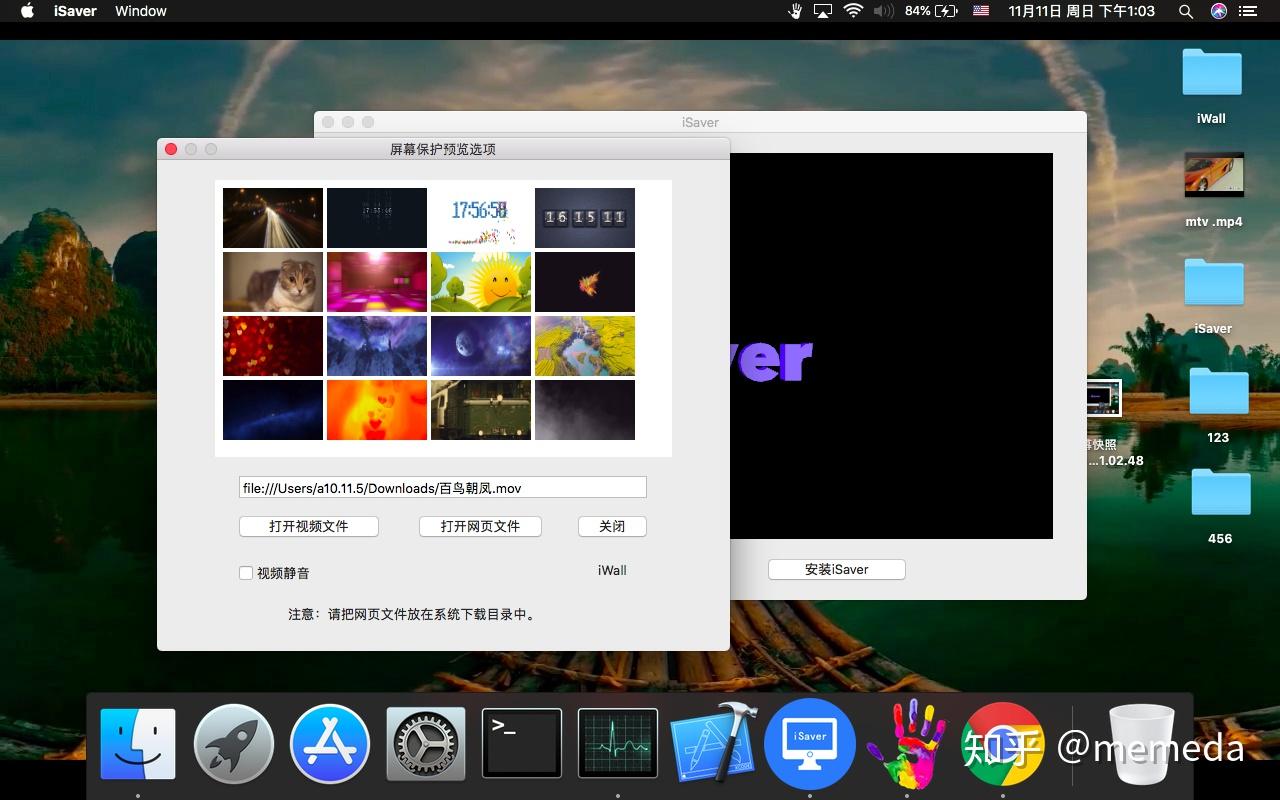1280x800 pixels.
Task: Open Launchpad from the Dock
Action: click(233, 742)
